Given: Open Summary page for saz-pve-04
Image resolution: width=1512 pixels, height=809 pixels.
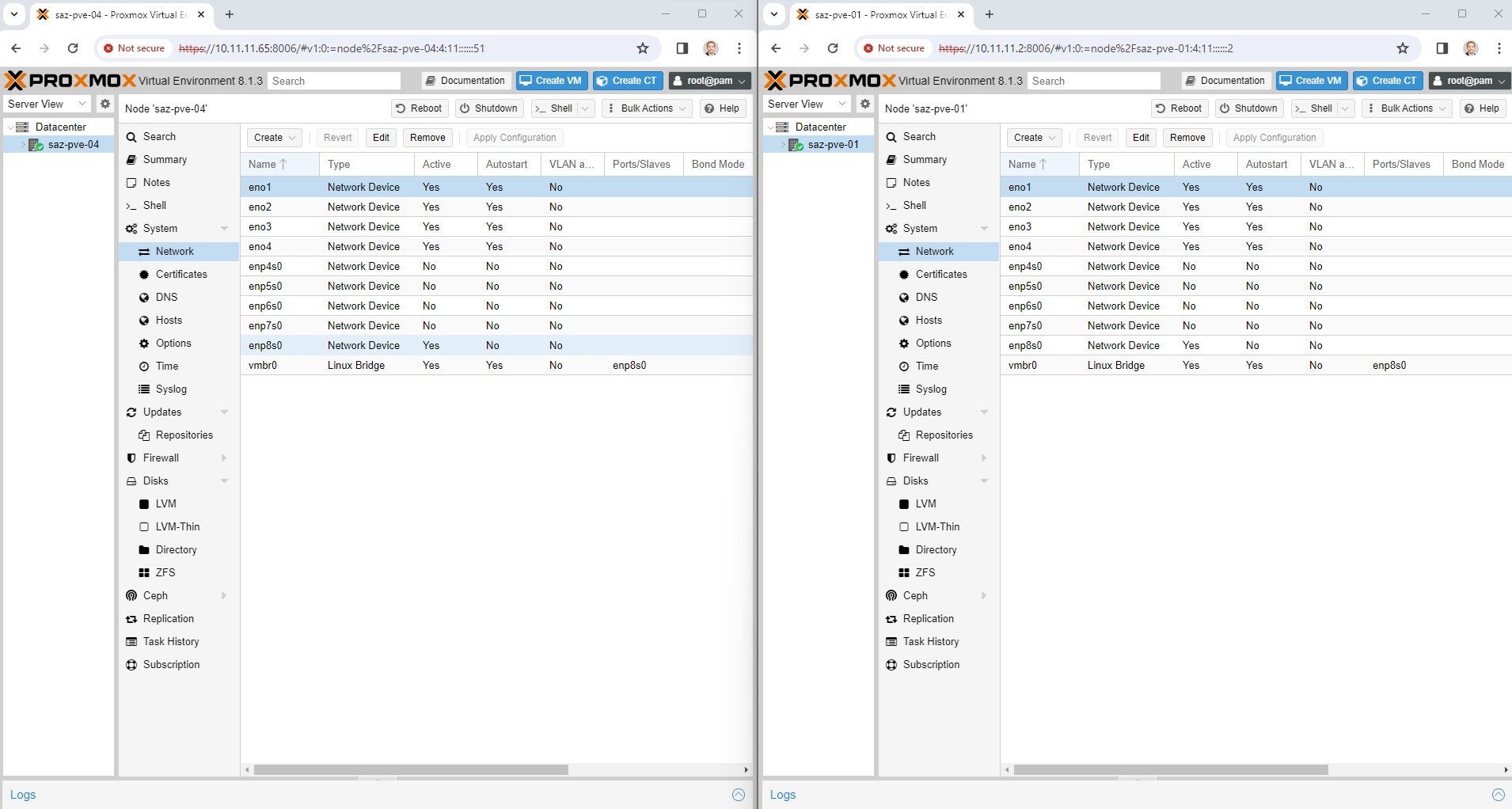Looking at the screenshot, I should (x=165, y=159).
